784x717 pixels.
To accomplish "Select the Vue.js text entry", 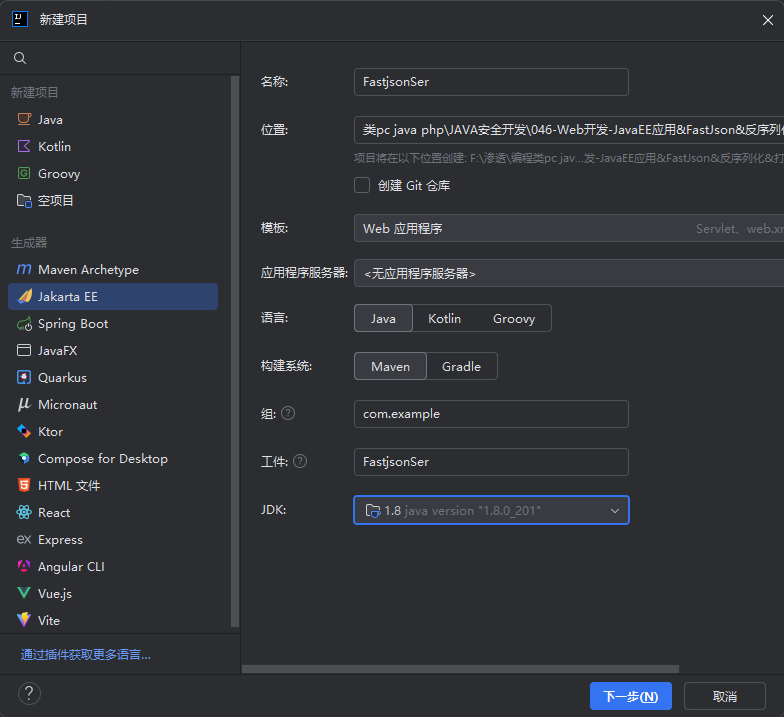I will pyautogui.click(x=55, y=594).
